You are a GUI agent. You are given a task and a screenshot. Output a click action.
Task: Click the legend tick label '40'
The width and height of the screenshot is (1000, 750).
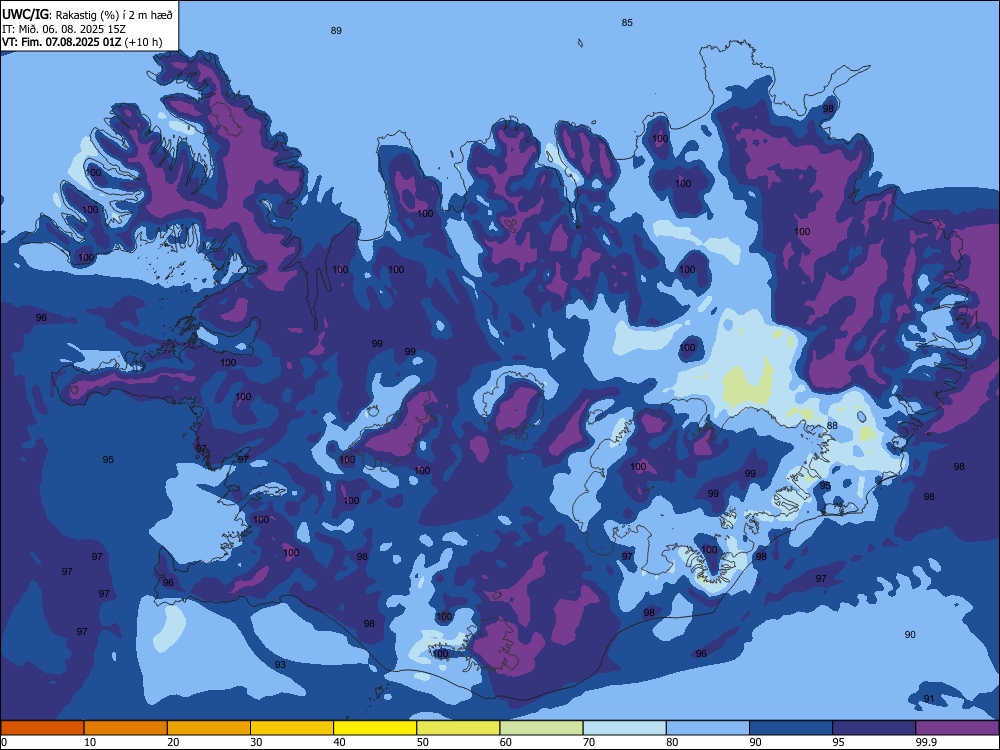tap(339, 742)
